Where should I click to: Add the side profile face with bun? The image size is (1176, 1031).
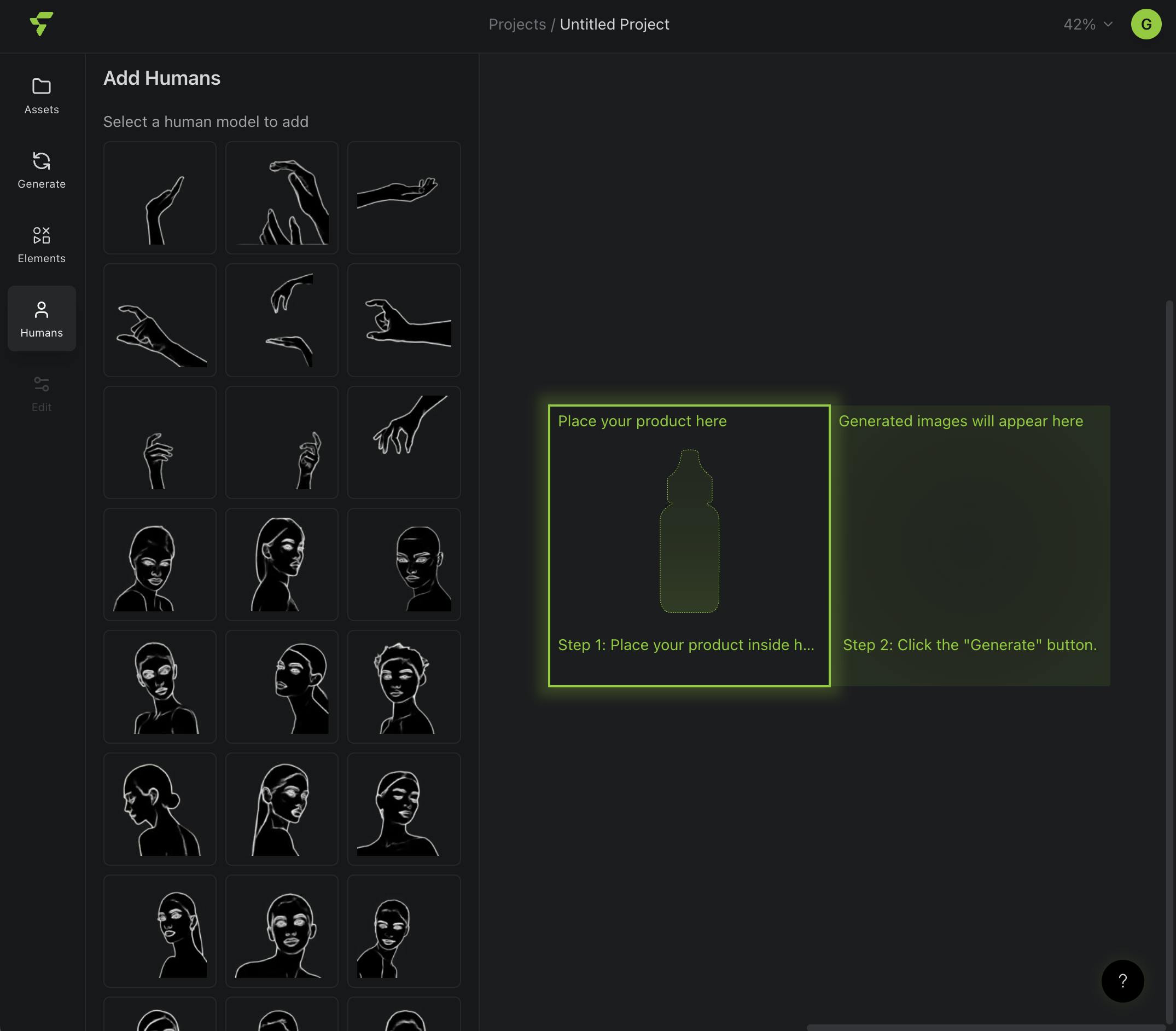[x=160, y=808]
